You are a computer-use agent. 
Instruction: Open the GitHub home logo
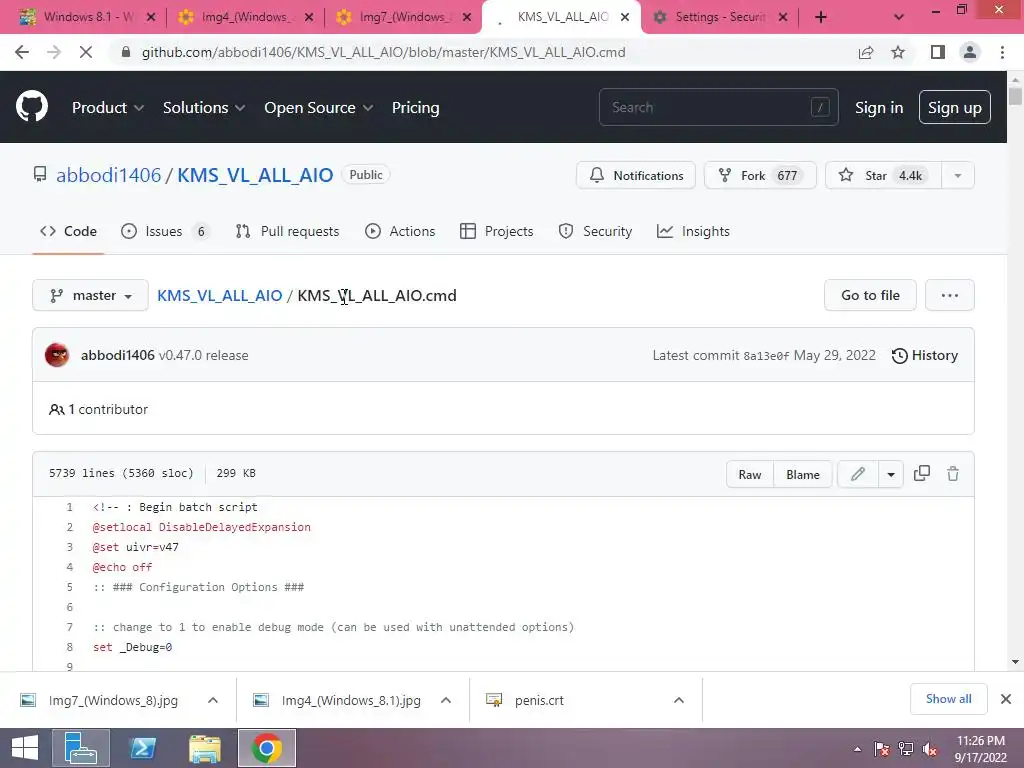click(x=32, y=107)
